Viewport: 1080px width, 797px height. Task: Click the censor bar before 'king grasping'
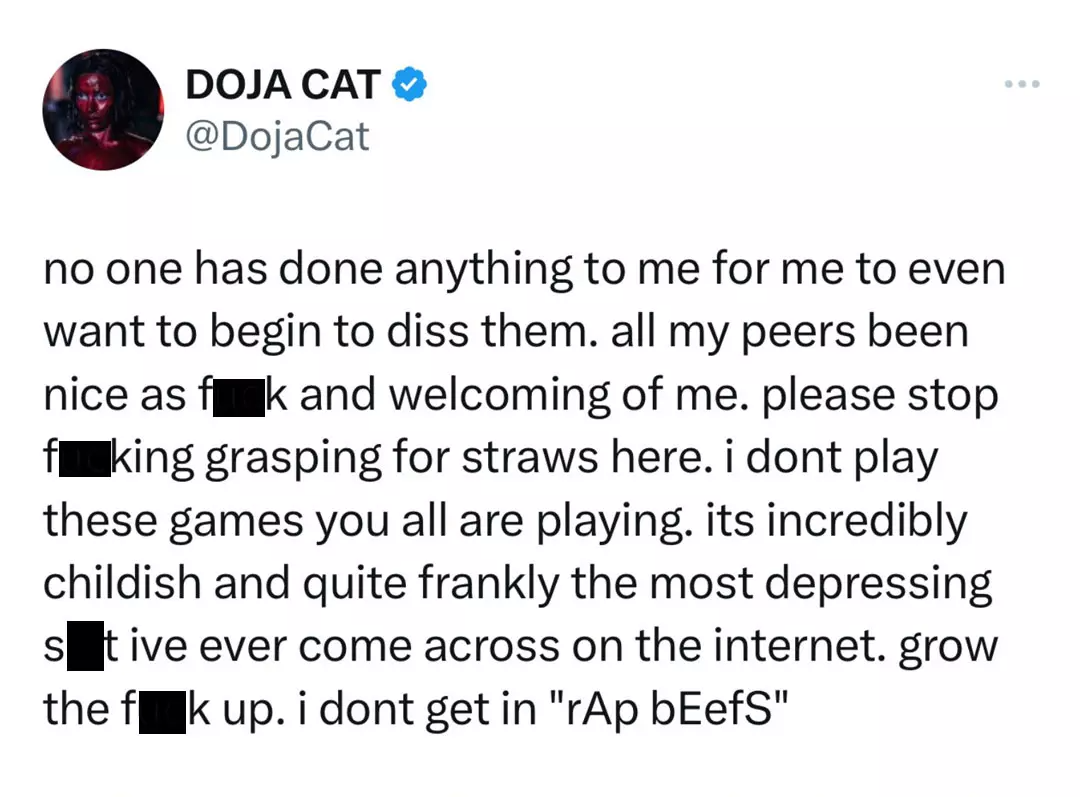(x=85, y=458)
